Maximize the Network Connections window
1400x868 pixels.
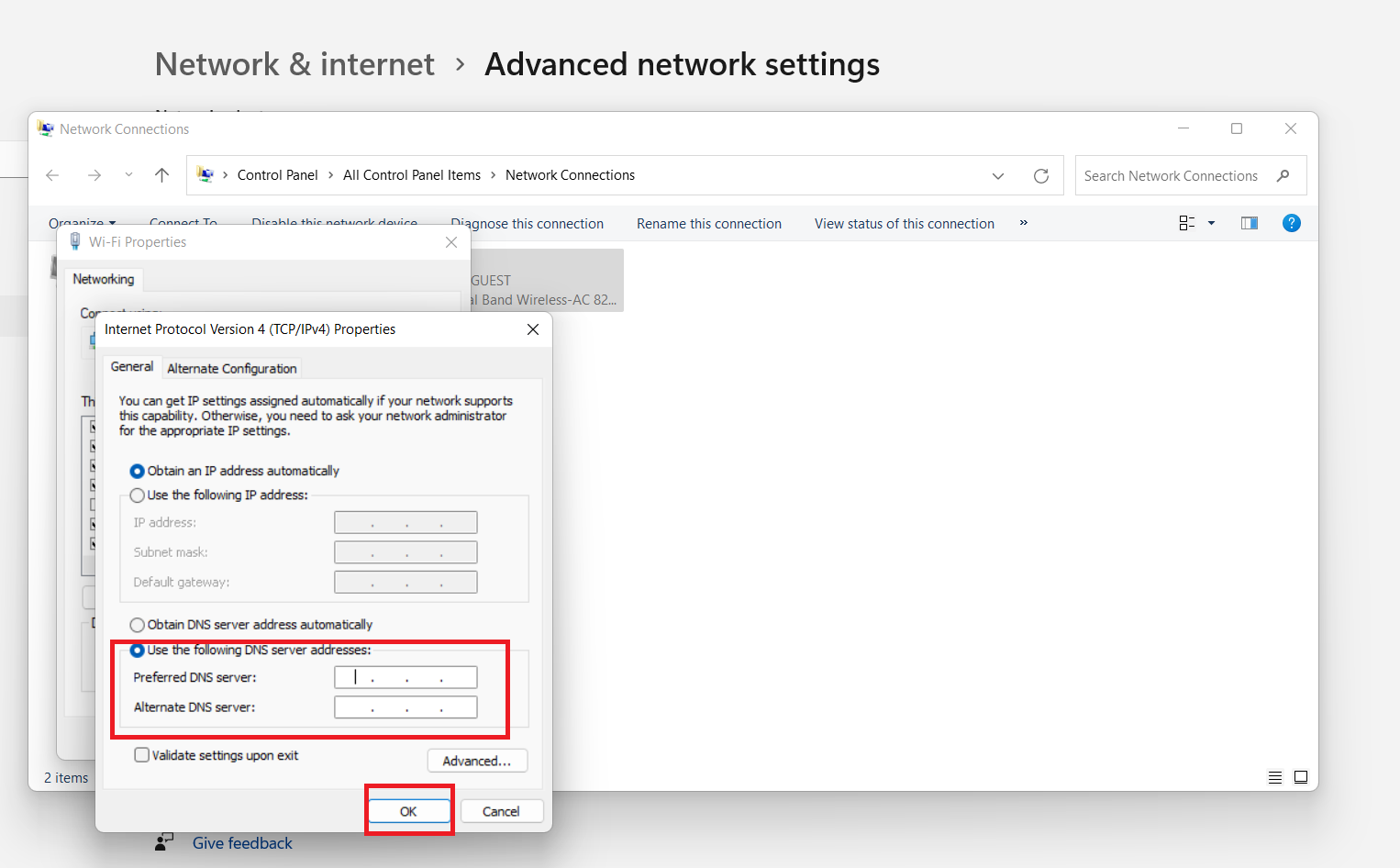(1237, 128)
